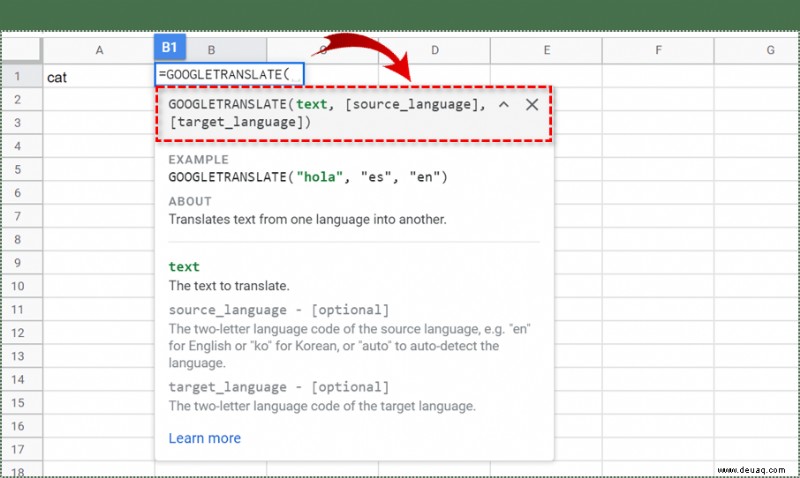Select cell F8

(658, 239)
